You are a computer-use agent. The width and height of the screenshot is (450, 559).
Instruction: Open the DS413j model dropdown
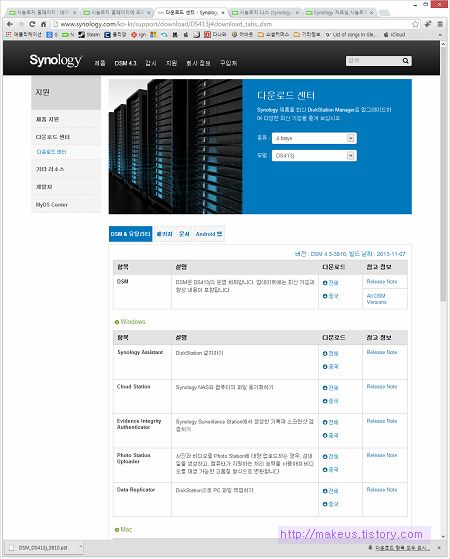[x=314, y=155]
